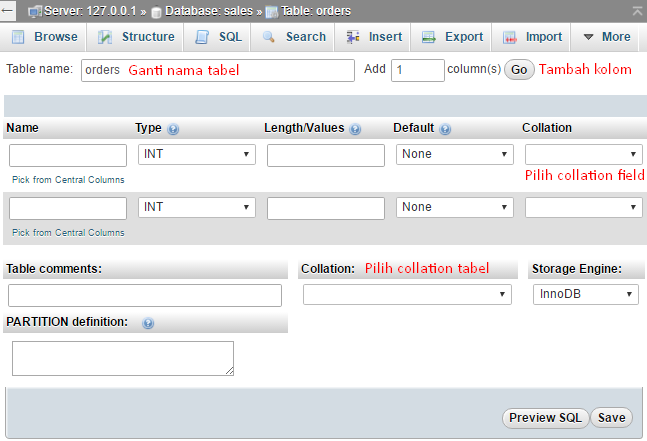Click the PARTITION definition text area
Screen dimensions: 647x441
(123, 358)
